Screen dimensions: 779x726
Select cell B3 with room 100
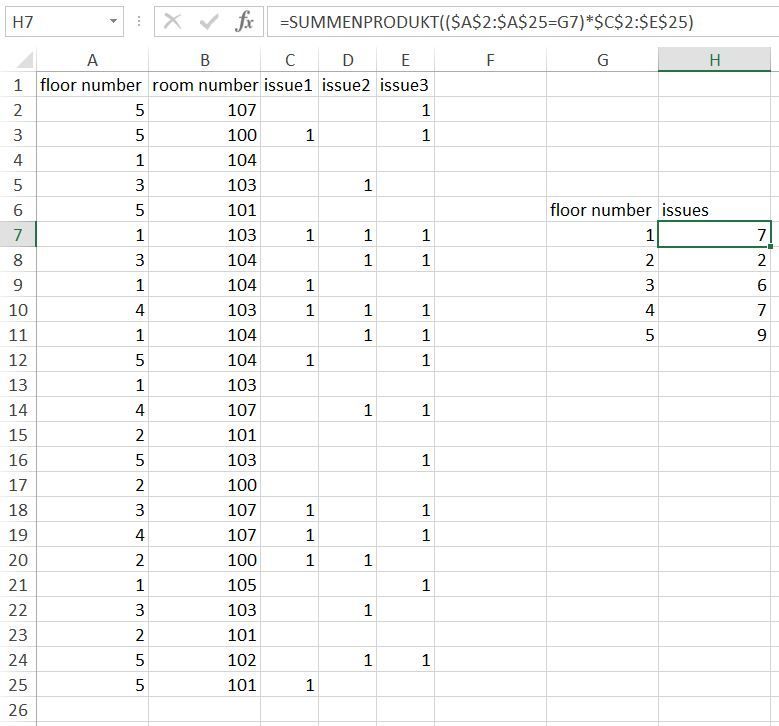click(x=205, y=135)
